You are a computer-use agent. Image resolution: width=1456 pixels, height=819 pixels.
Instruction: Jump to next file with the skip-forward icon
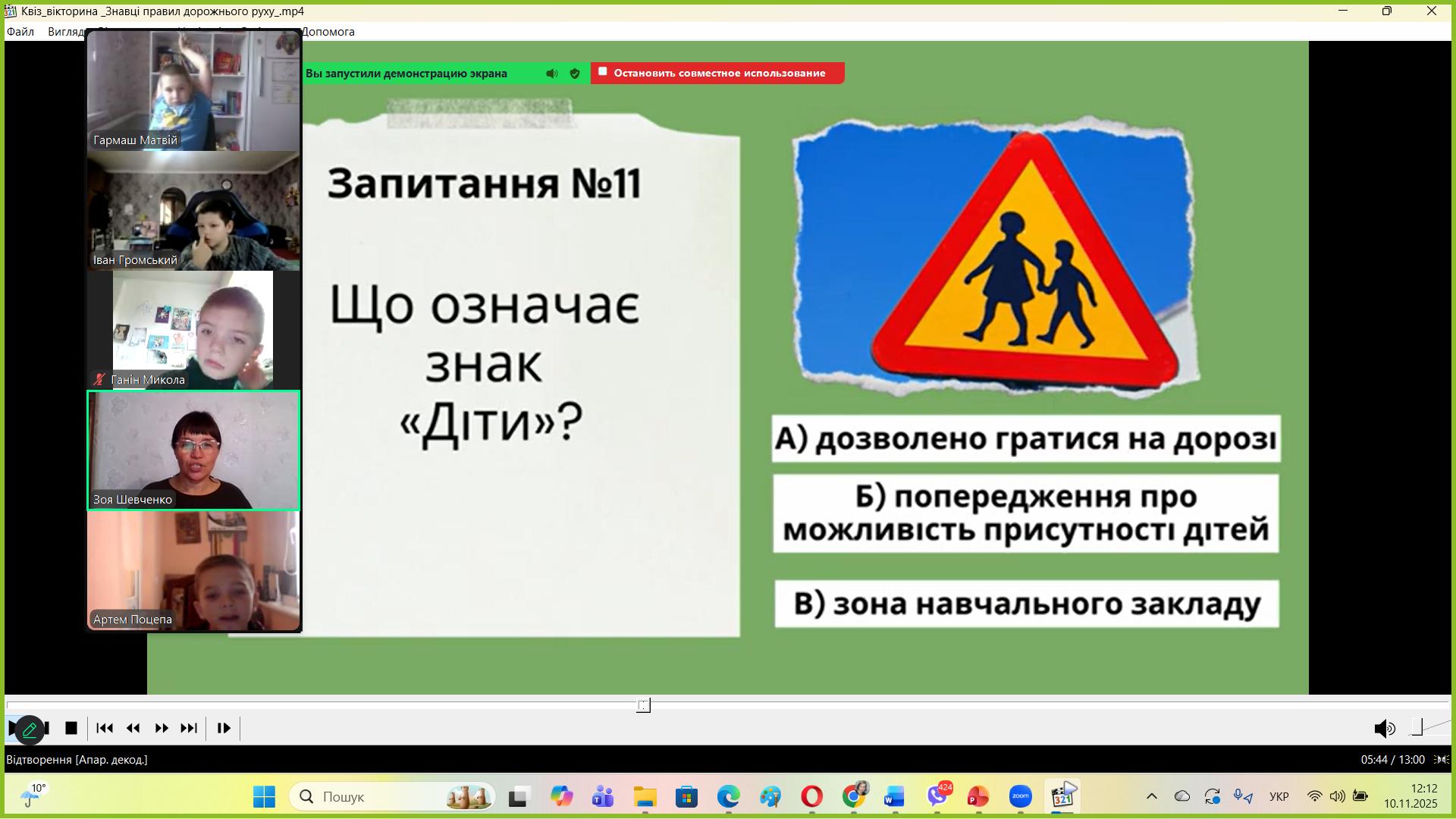tap(189, 728)
